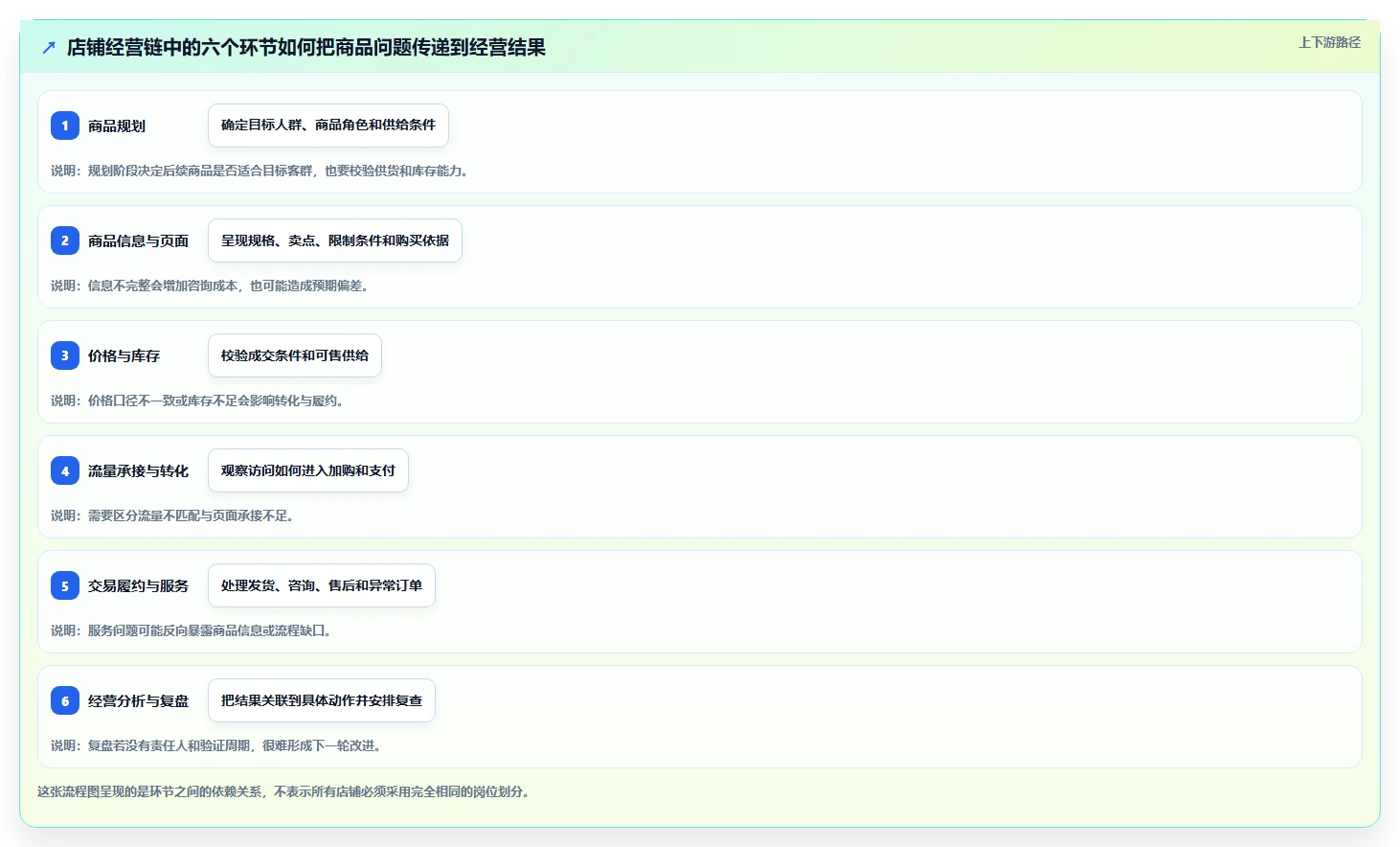Click the 把结果关联到具体动作并安排复查 chip
The width and height of the screenshot is (1400, 847).
coord(322,700)
